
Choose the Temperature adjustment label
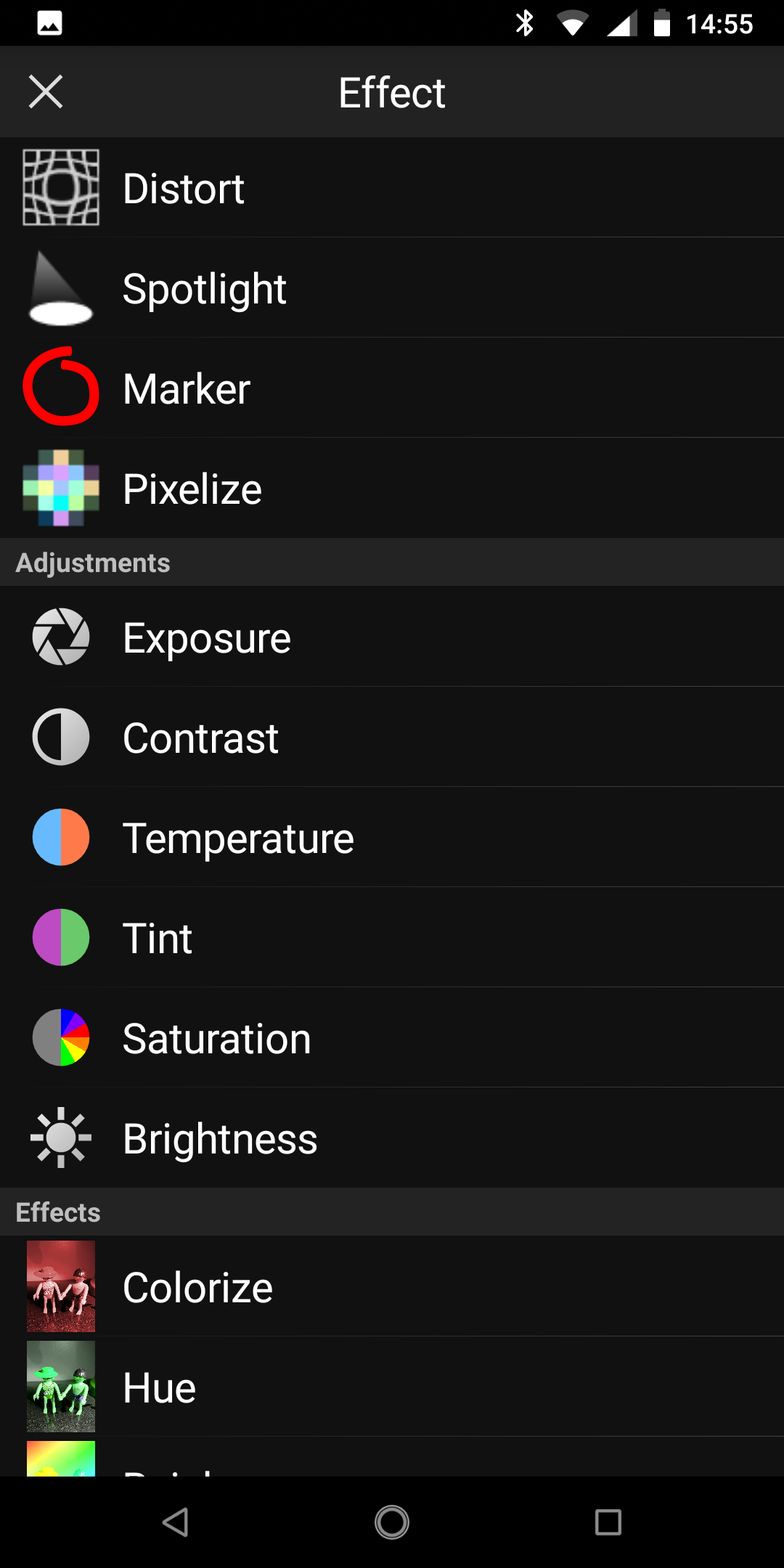point(238,838)
